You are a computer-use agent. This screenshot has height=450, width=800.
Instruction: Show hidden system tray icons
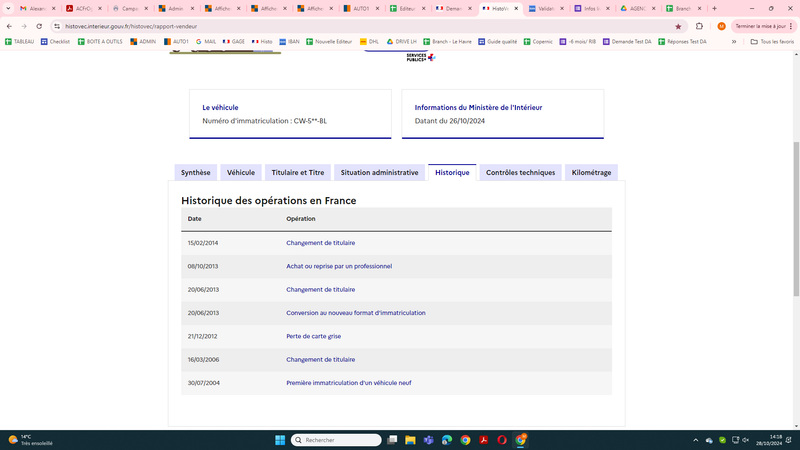tap(695, 440)
